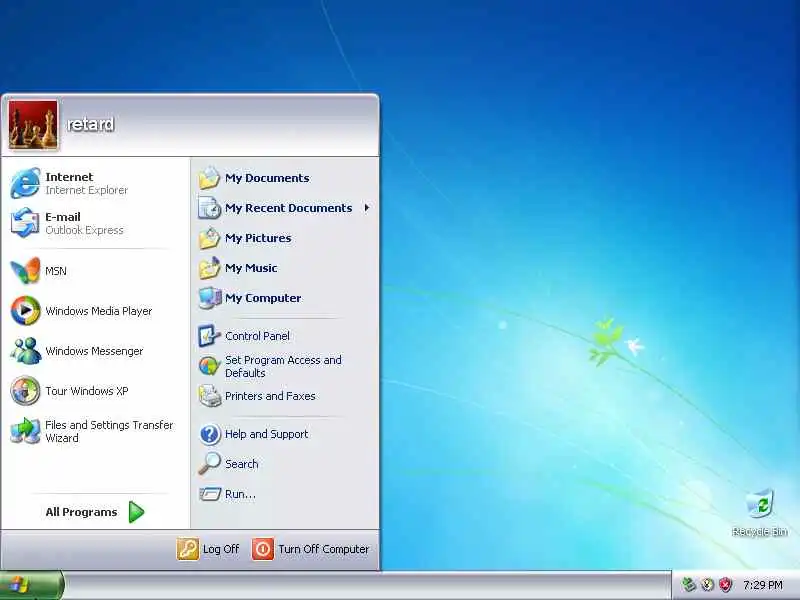Launch the Tour Windows XP icon
The width and height of the screenshot is (800, 600).
click(x=25, y=390)
